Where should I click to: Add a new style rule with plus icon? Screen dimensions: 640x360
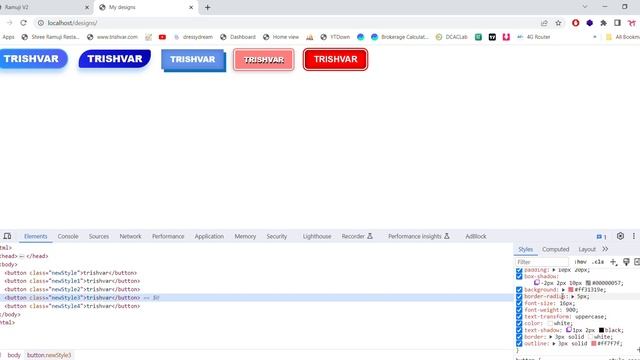click(613, 262)
